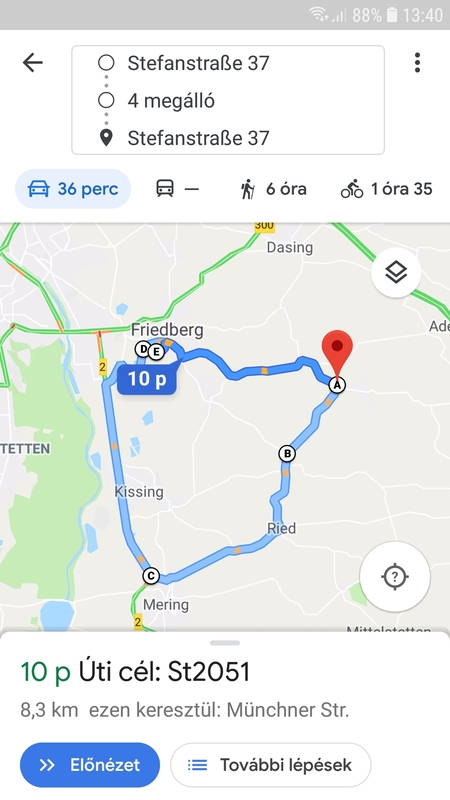This screenshot has width=450, height=800.
Task: Open the three-dot overflow menu
Action: pyautogui.click(x=417, y=63)
